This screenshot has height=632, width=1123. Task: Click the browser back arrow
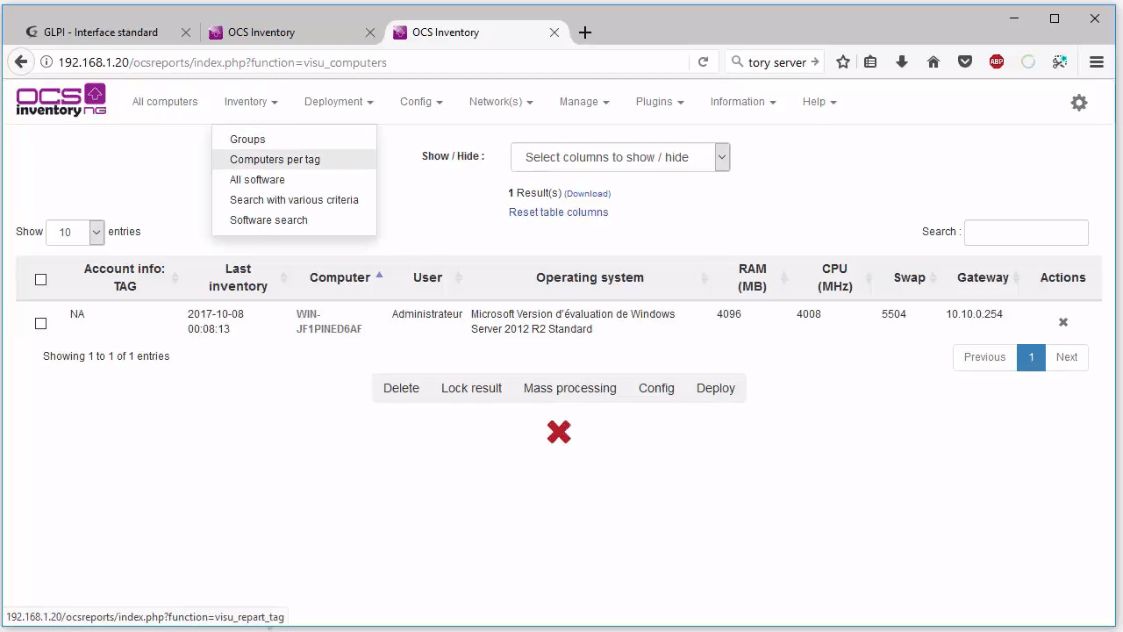[x=21, y=62]
